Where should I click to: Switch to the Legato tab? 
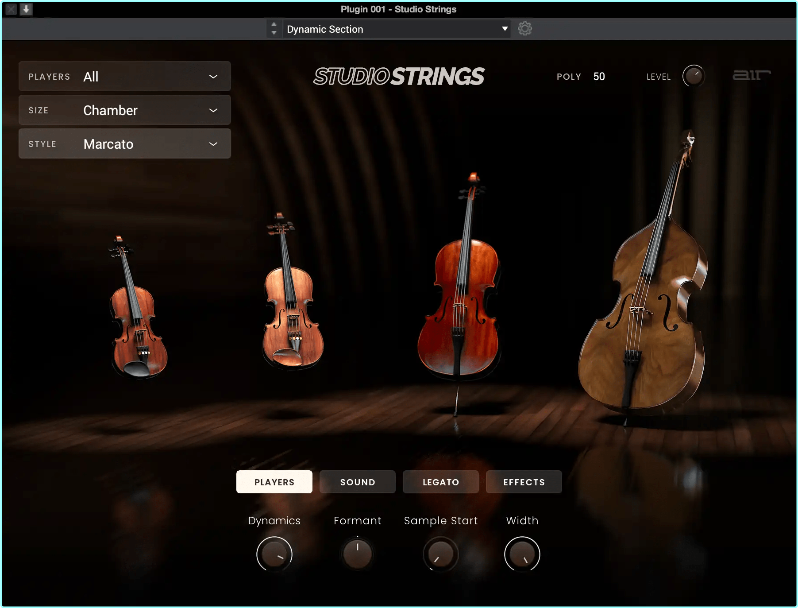click(x=441, y=481)
